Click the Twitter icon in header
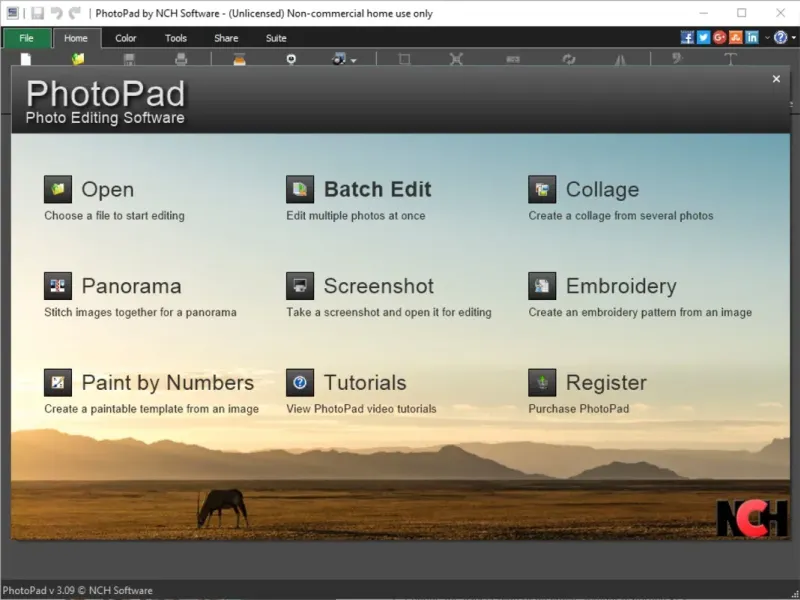This screenshot has height=600, width=800. coord(703,38)
